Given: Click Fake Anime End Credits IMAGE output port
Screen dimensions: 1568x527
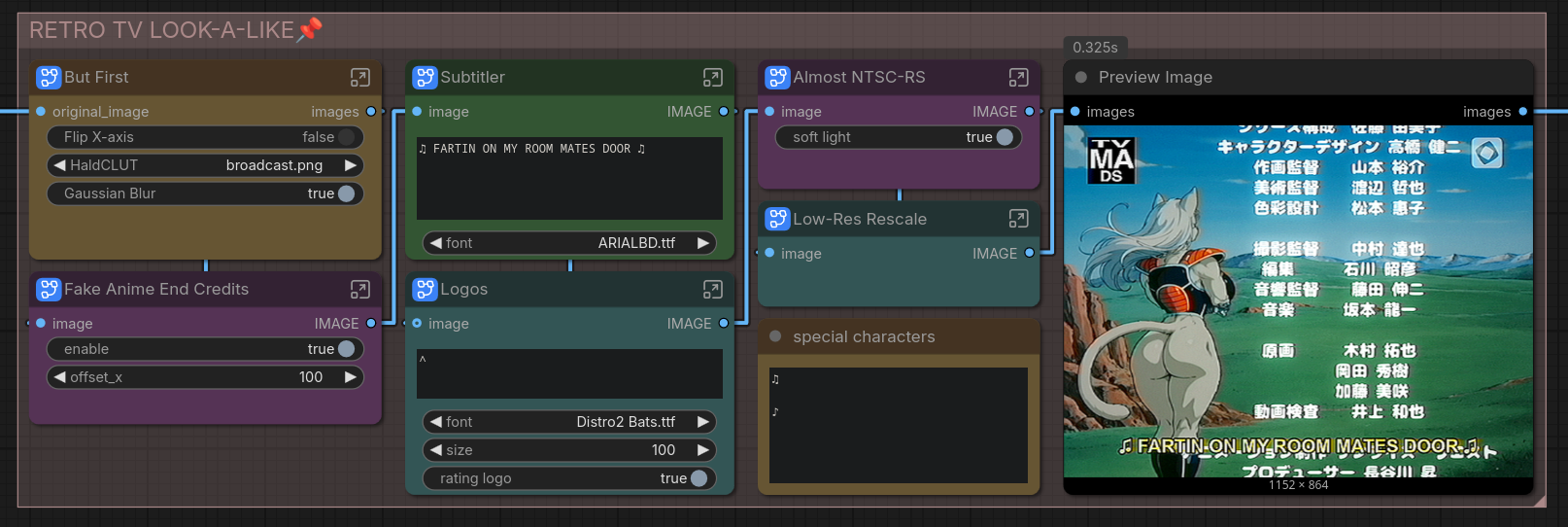Looking at the screenshot, I should click(x=371, y=324).
